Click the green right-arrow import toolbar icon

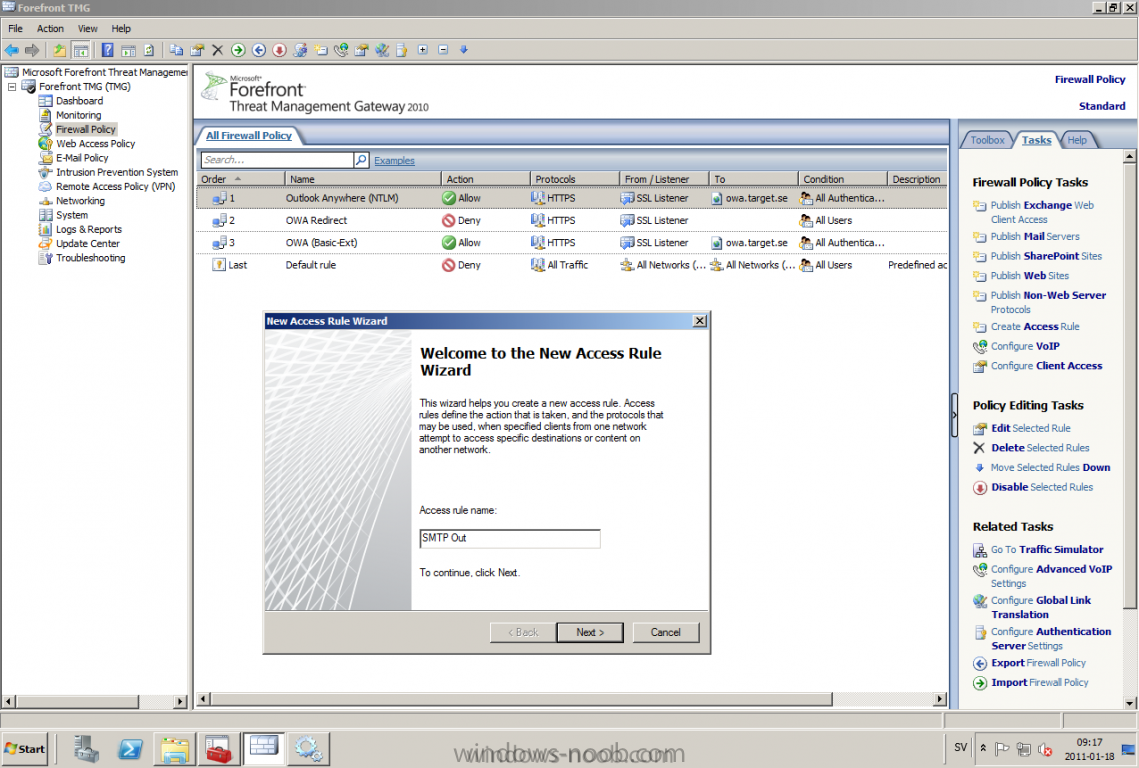click(x=238, y=50)
